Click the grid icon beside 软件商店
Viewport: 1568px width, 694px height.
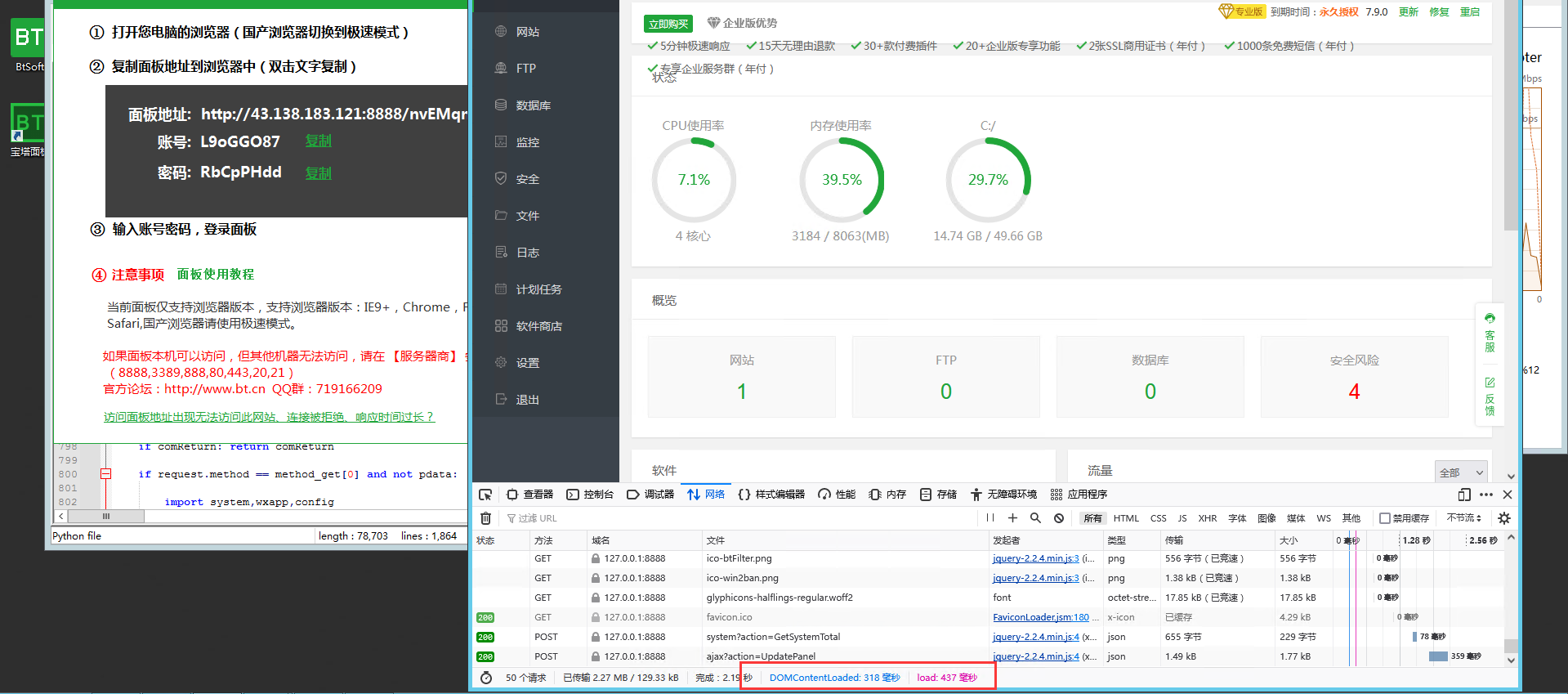click(x=501, y=325)
